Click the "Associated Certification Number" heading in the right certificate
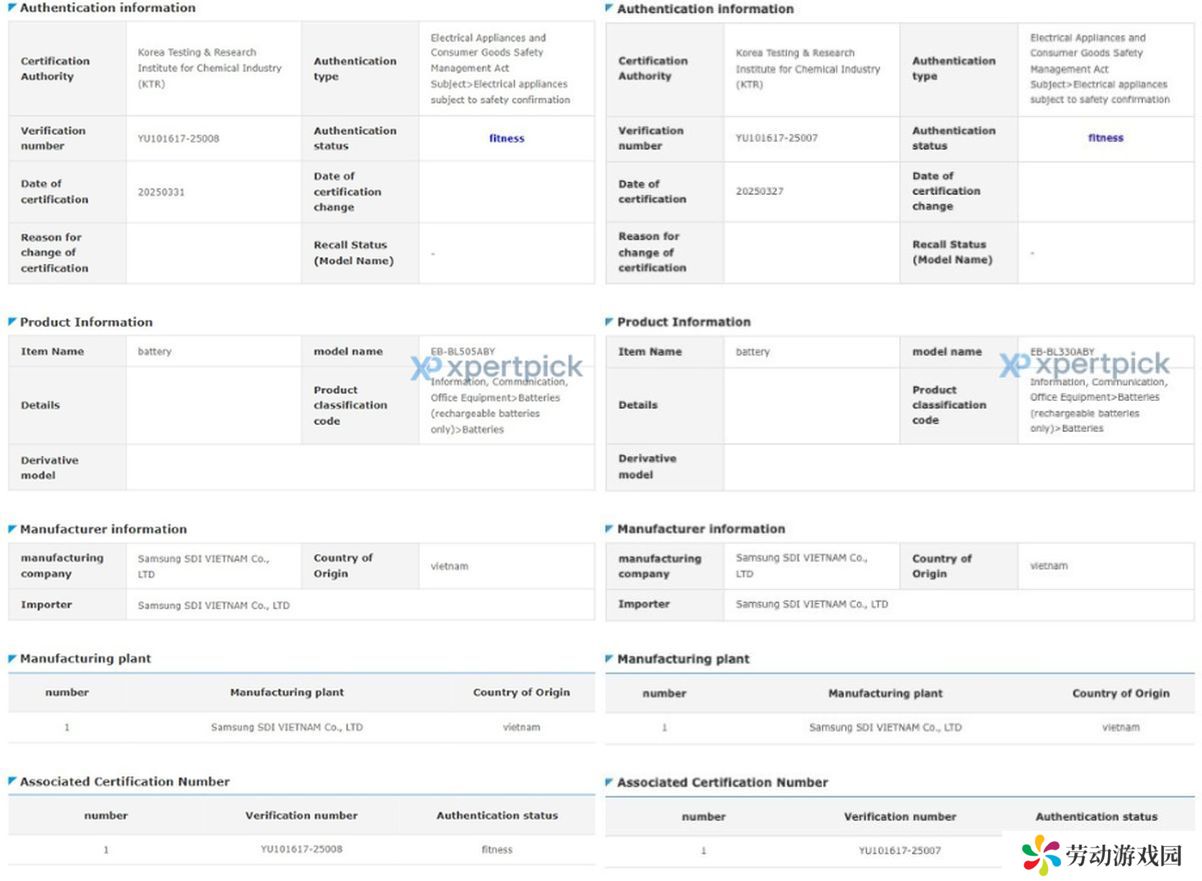This screenshot has height=881, width=1202. tap(723, 783)
